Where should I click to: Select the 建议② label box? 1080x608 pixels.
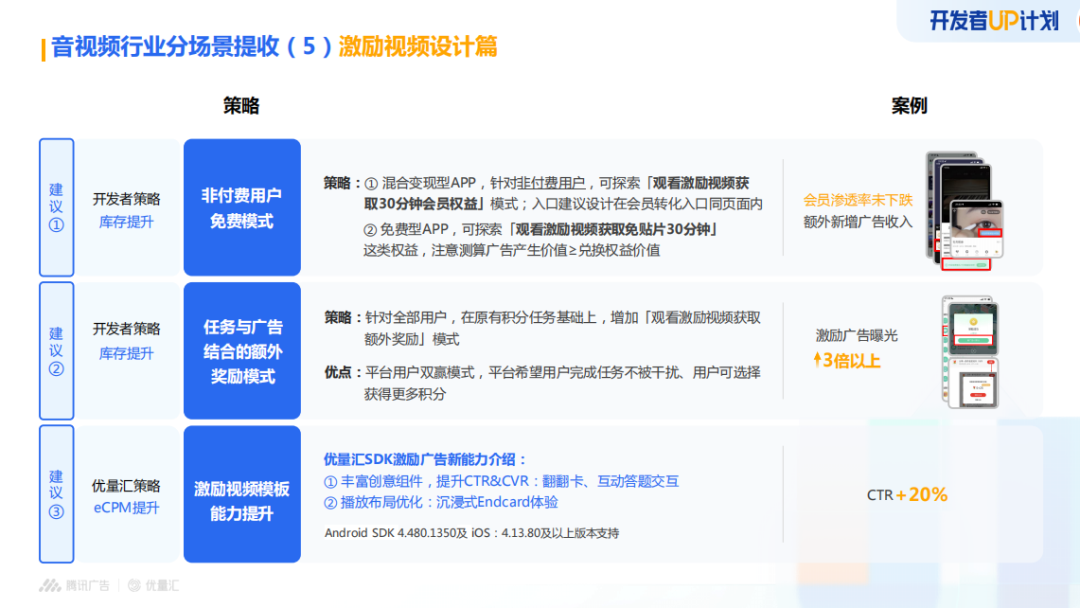[x=56, y=350]
